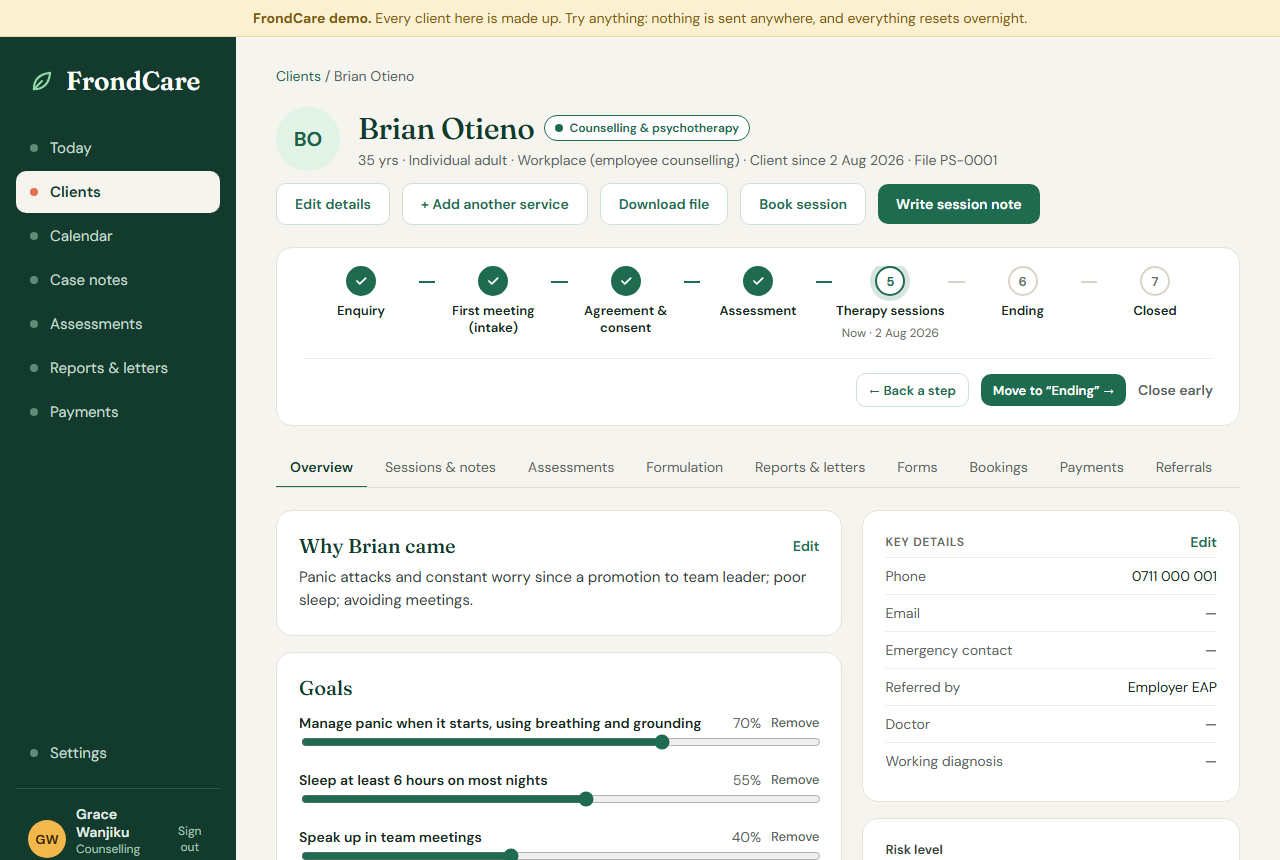
Task: Click + Add another service
Action: click(x=495, y=204)
